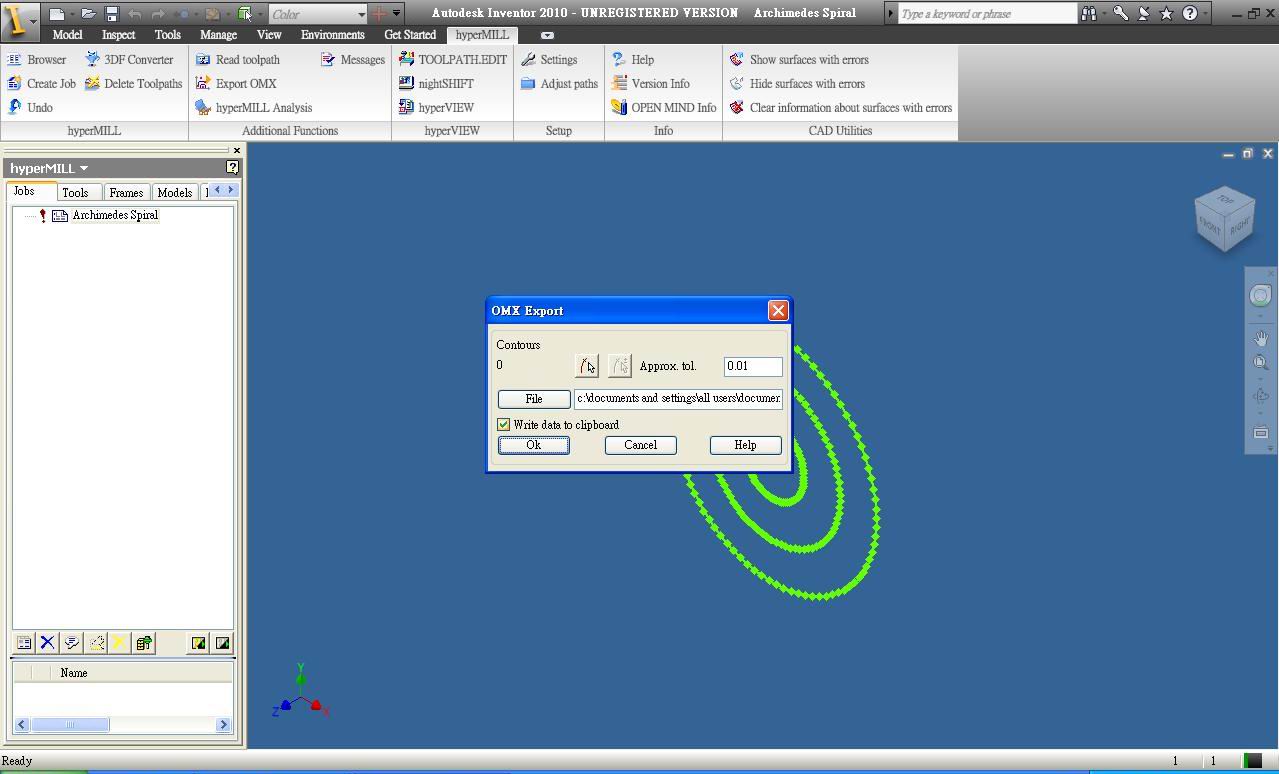The height and width of the screenshot is (774, 1279).
Task: Clear information about surfaces with errors
Action: click(x=841, y=108)
